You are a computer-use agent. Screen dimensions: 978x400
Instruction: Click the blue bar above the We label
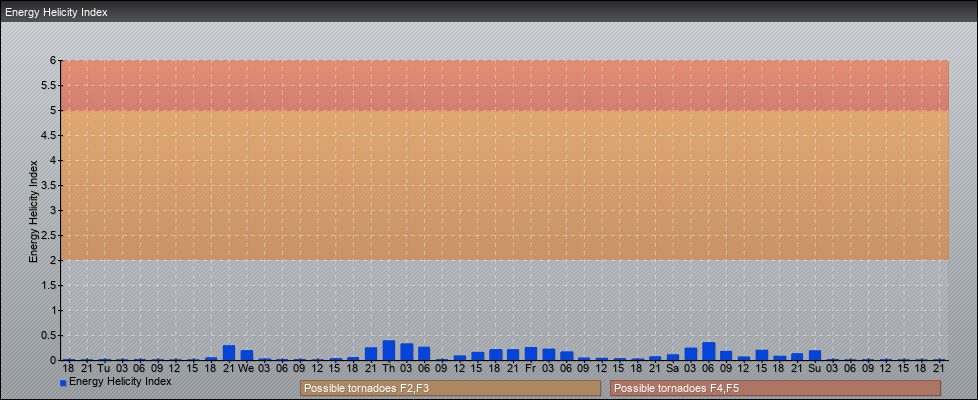pyautogui.click(x=246, y=355)
